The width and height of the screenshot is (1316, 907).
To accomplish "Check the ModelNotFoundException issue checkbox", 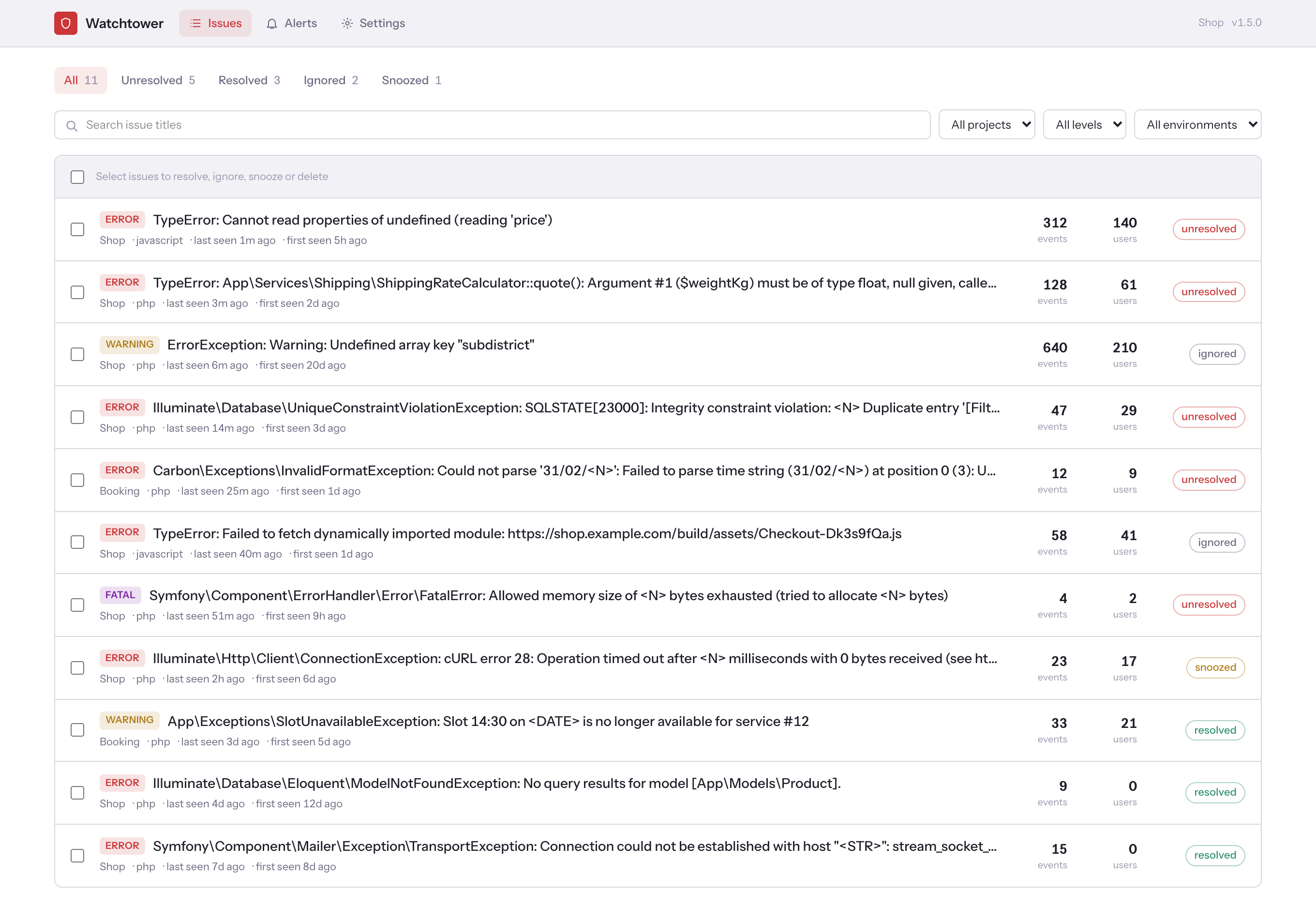I will pos(77,793).
